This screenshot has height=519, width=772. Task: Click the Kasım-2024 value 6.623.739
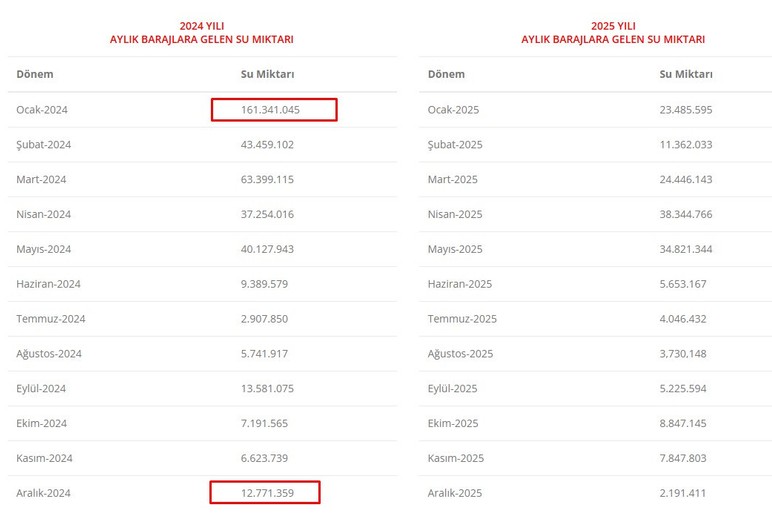pyautogui.click(x=264, y=458)
